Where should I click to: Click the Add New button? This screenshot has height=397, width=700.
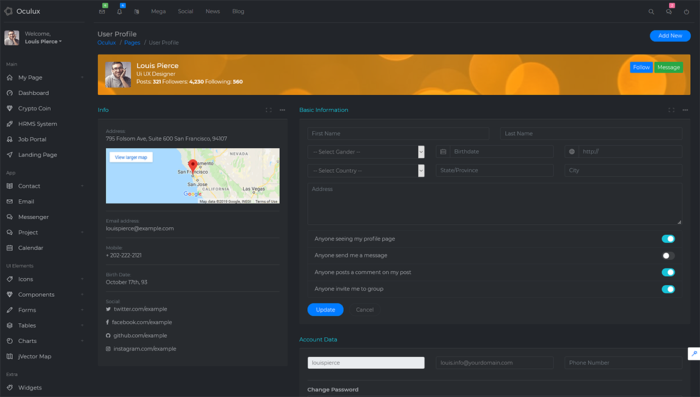click(670, 36)
